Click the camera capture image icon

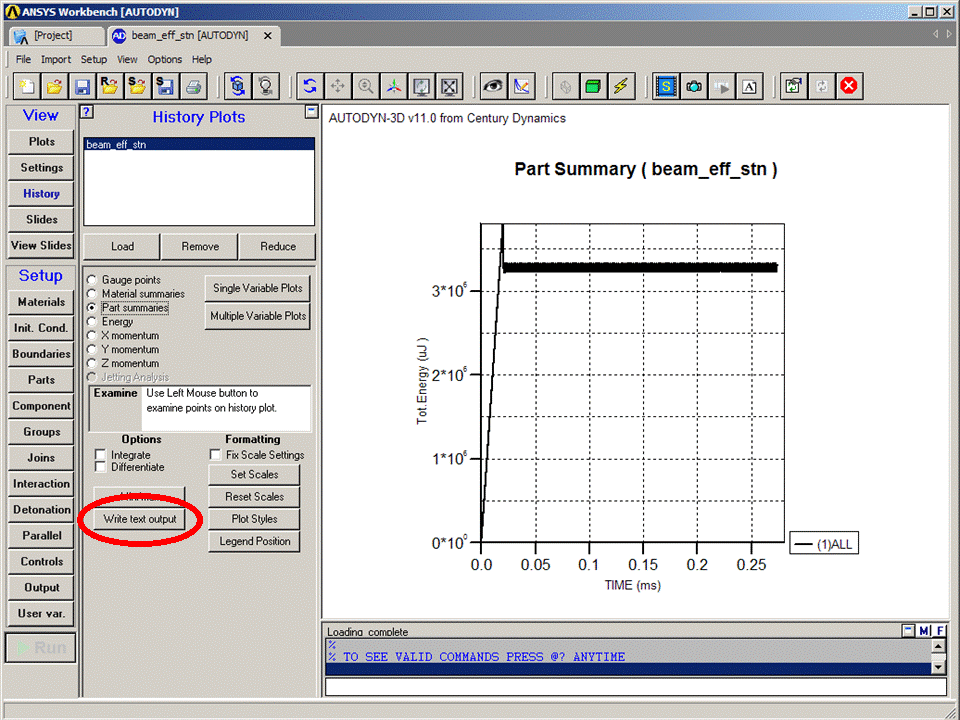click(694, 87)
